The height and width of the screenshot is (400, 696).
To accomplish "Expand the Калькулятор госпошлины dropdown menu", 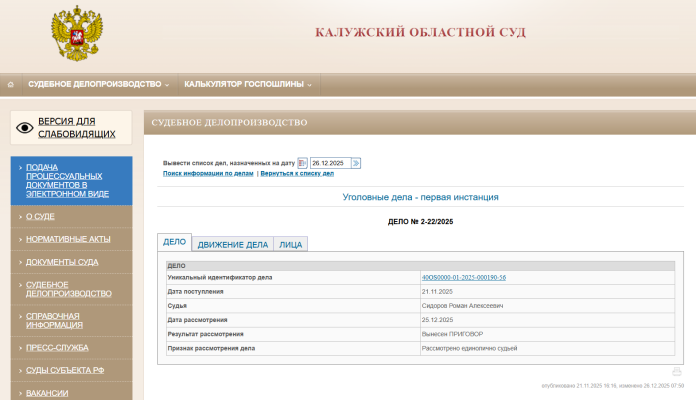I will tap(247, 84).
